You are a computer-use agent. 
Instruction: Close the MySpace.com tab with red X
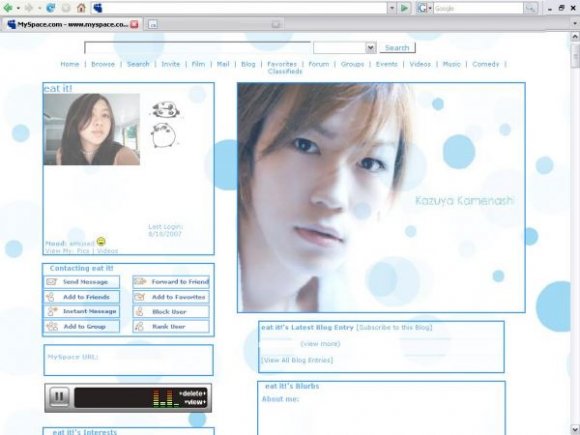[134, 24]
